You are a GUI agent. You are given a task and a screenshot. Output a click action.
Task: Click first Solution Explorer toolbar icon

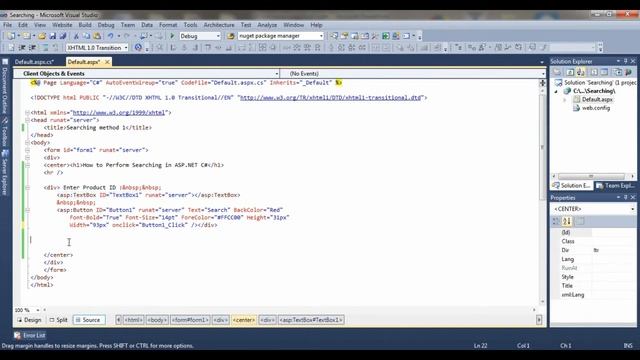pyautogui.click(x=557, y=72)
